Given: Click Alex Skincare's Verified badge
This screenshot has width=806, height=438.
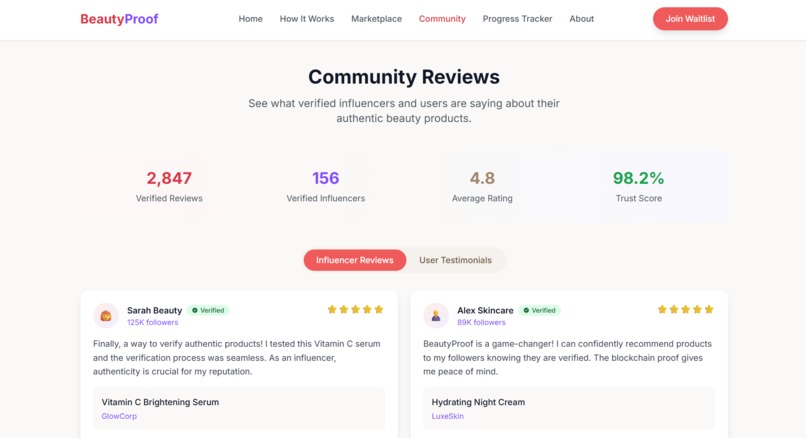Looking at the screenshot, I should click(539, 311).
